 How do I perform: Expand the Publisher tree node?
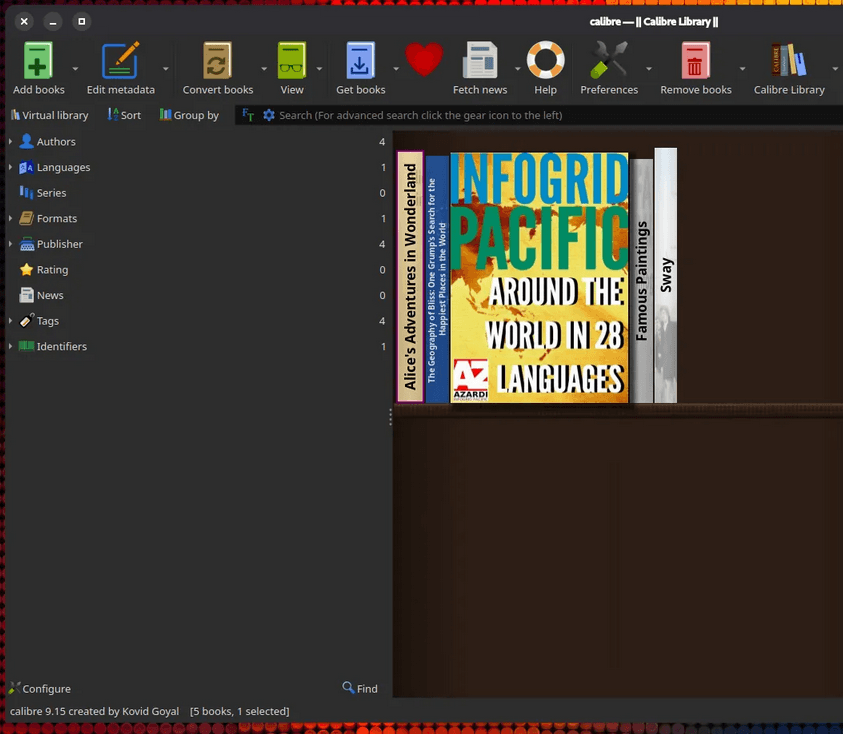pos(10,244)
